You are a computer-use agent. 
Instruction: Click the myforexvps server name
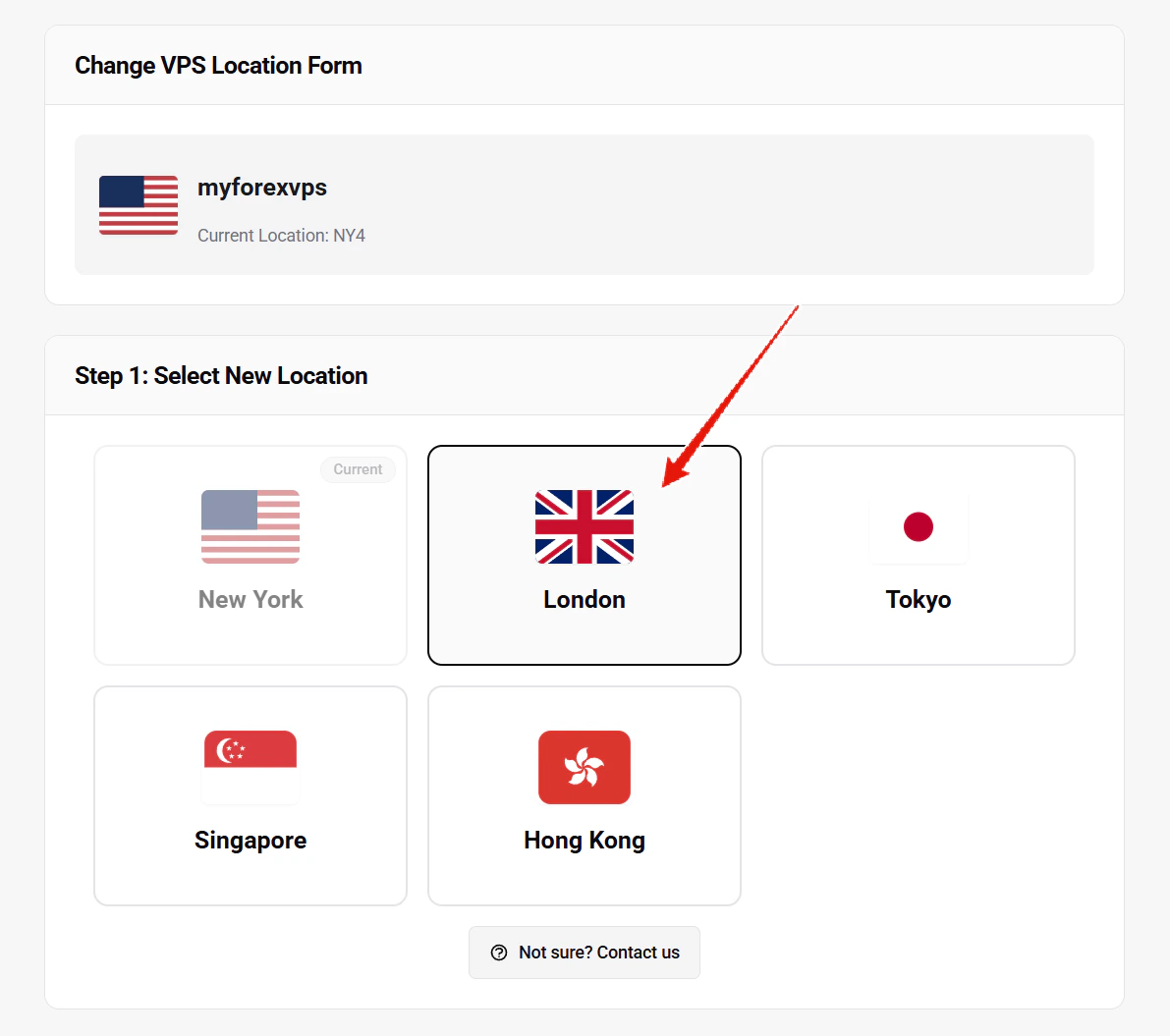click(261, 188)
